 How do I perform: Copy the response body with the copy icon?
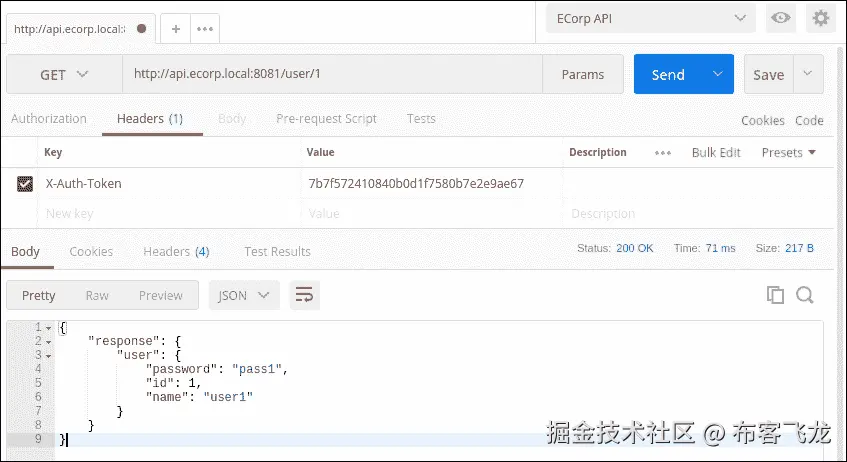coord(775,294)
